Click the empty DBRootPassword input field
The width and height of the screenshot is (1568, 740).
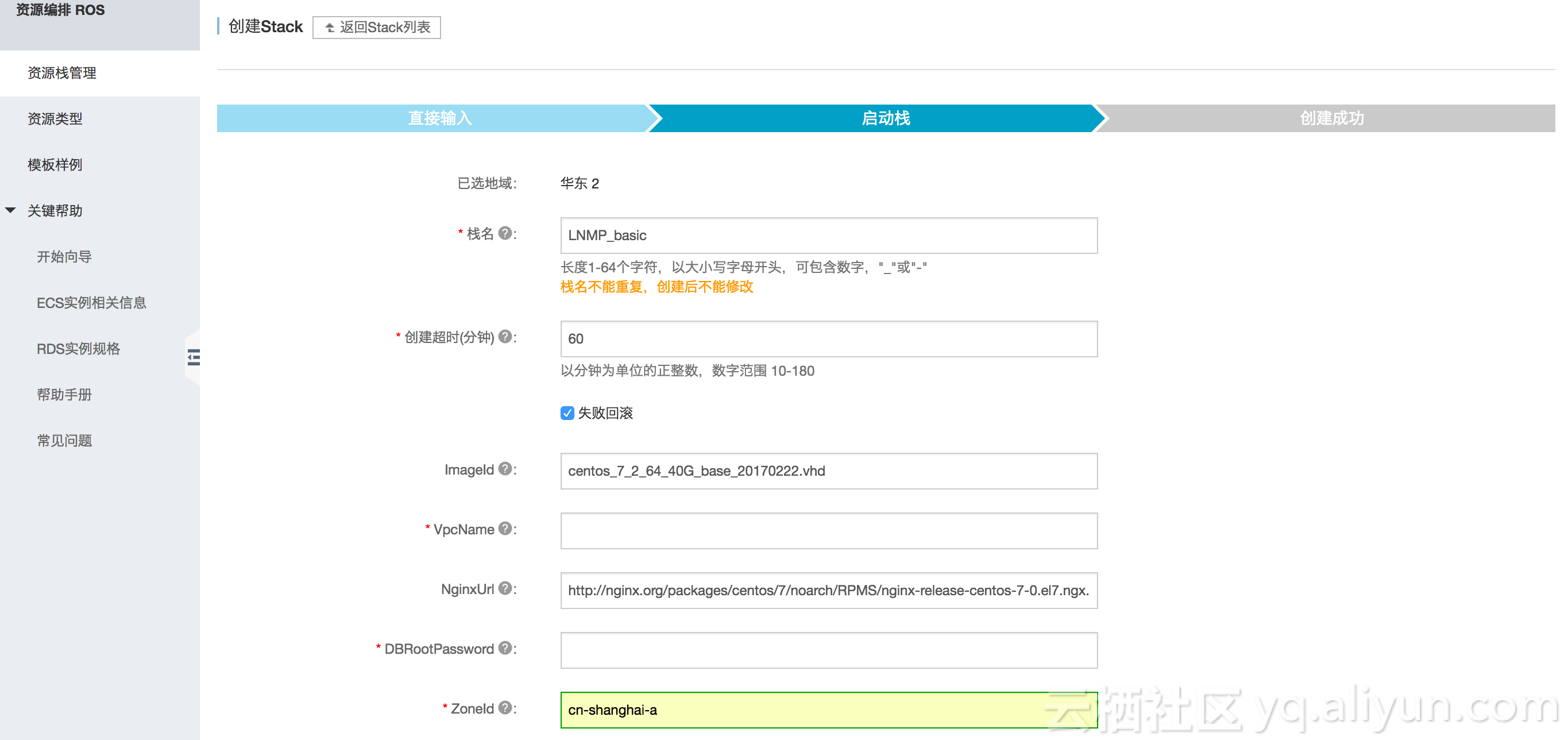[x=829, y=650]
